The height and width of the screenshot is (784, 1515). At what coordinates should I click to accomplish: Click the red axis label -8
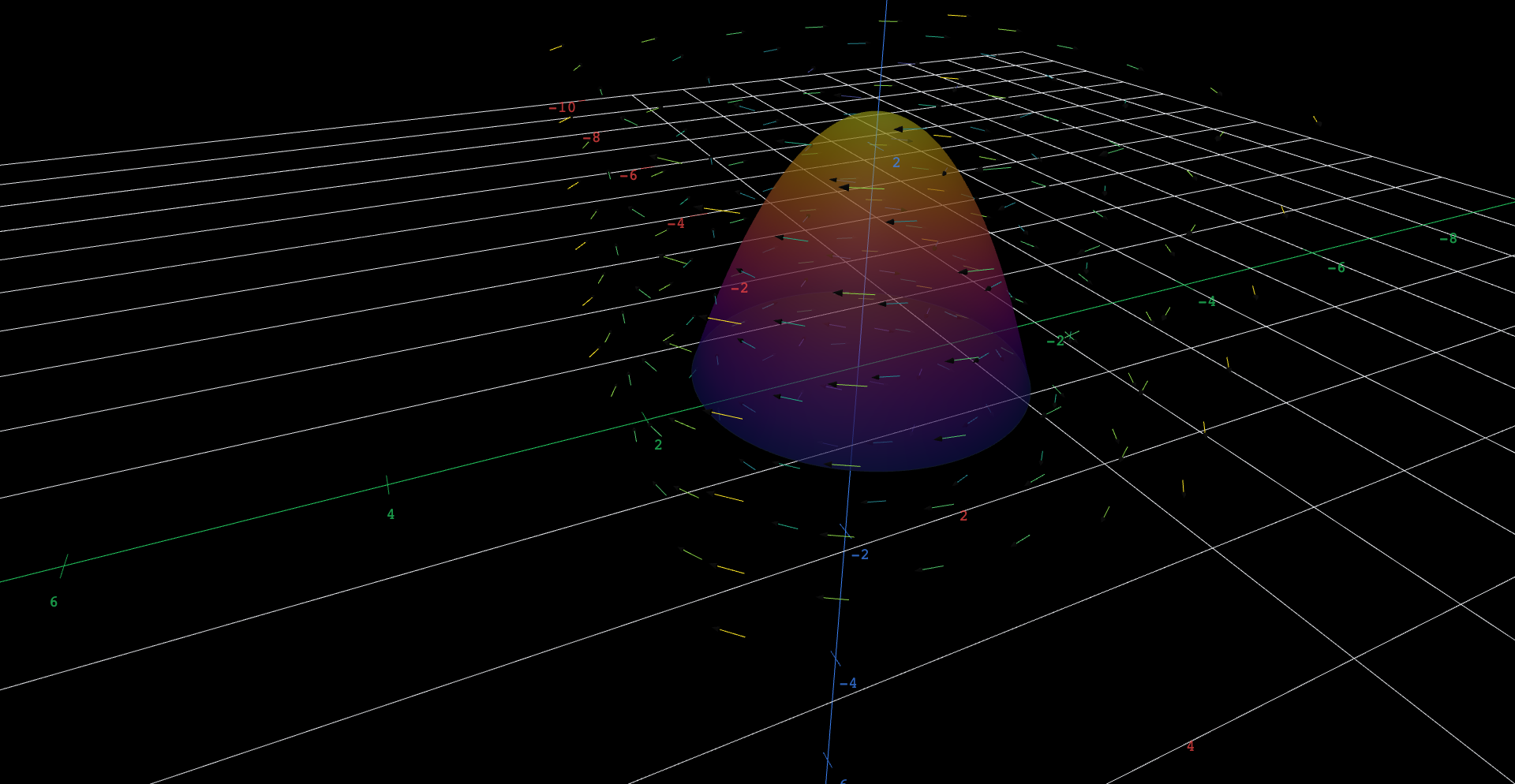pos(592,137)
